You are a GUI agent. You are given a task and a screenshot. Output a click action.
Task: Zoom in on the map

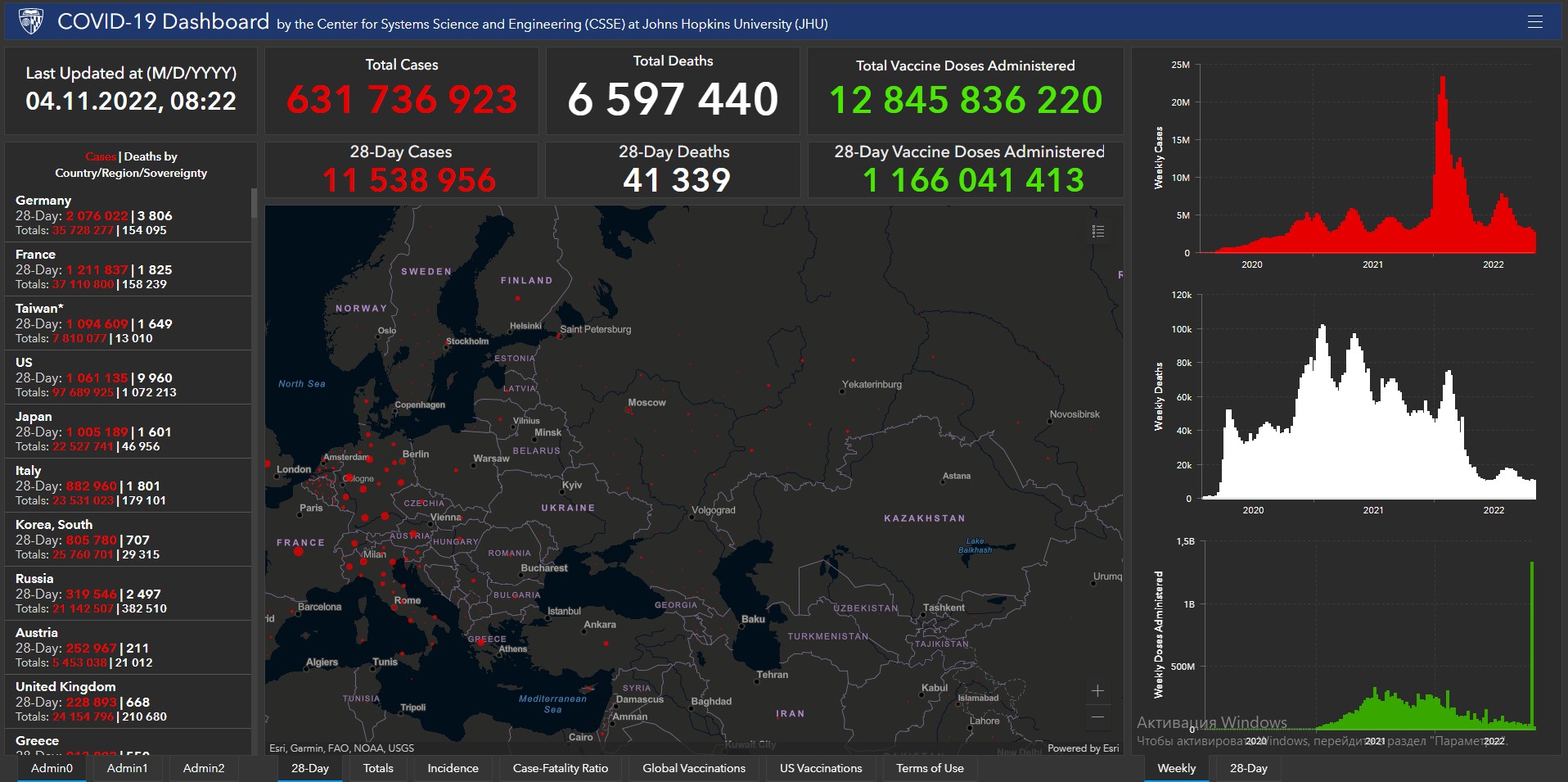point(1097,691)
